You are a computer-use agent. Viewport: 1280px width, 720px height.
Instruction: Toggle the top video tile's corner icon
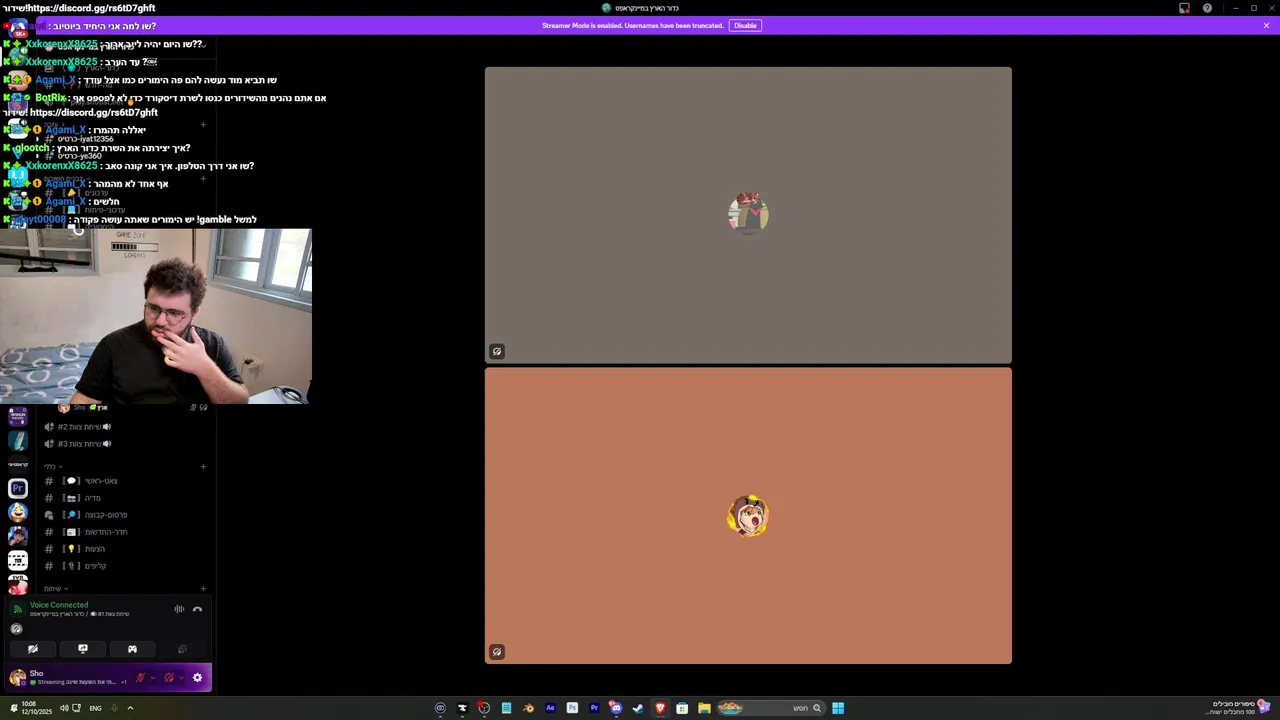point(497,351)
